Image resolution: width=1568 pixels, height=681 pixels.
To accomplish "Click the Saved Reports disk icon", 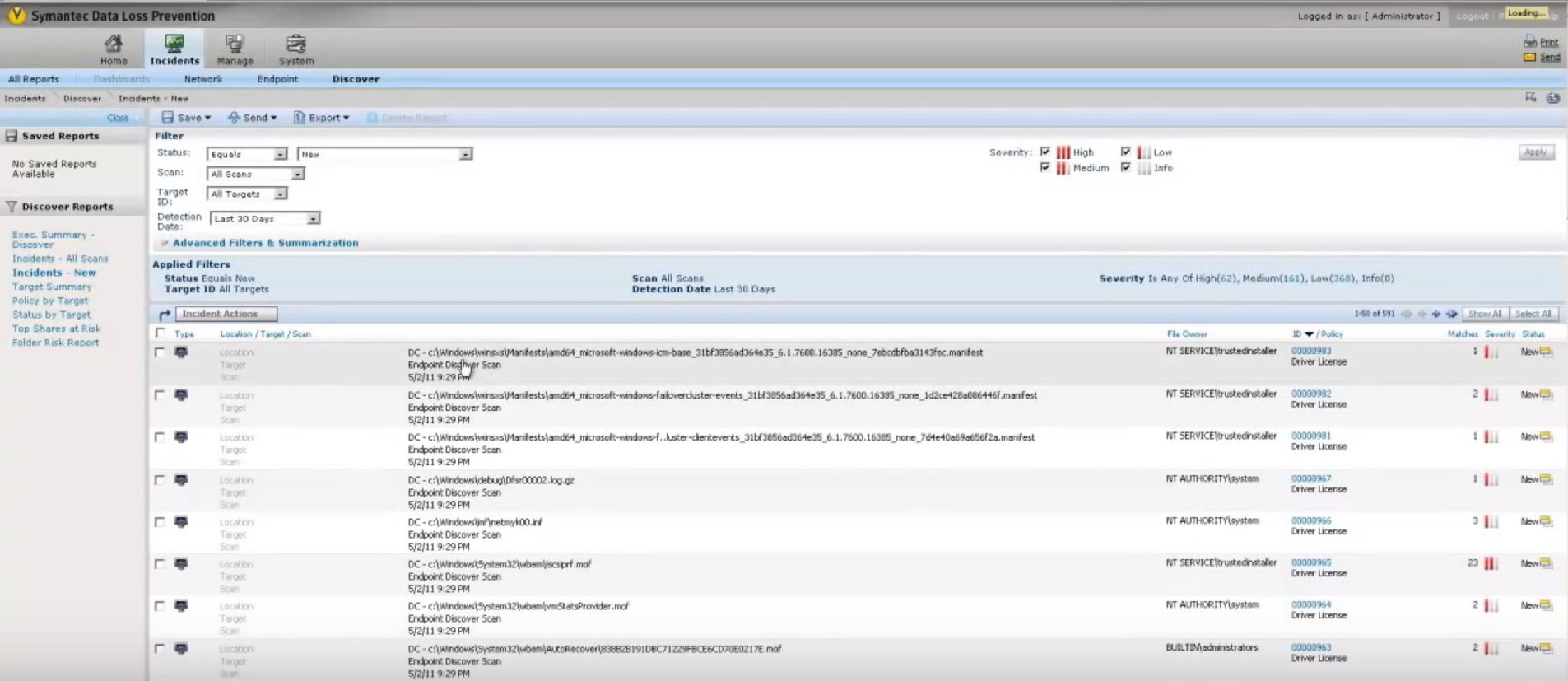I will click(12, 136).
